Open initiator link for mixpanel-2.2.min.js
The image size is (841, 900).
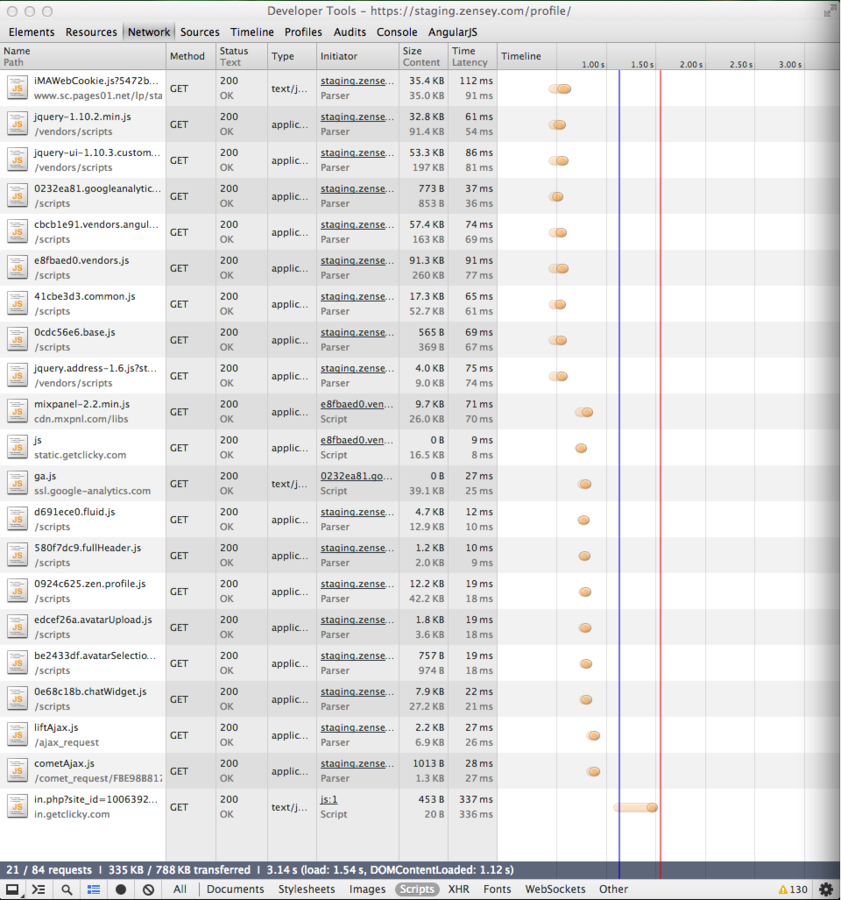point(356,404)
